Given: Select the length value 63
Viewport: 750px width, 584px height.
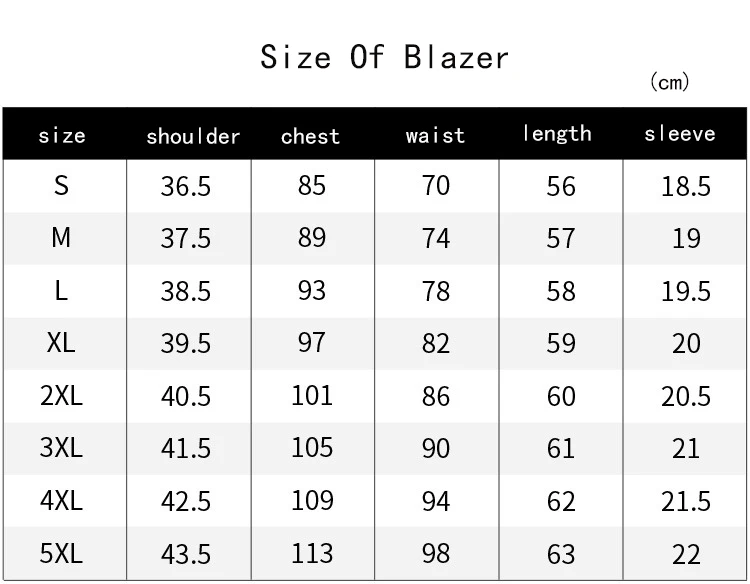Looking at the screenshot, I should click(561, 554).
